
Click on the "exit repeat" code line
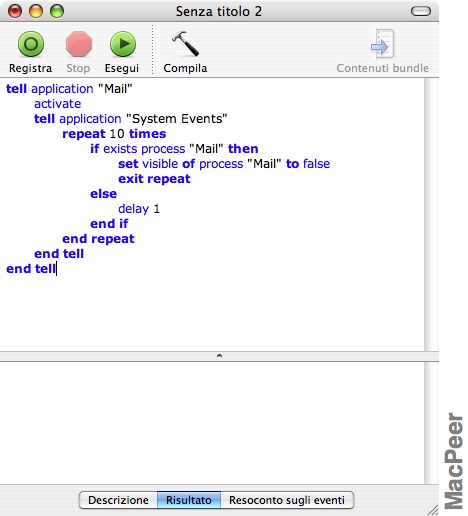coord(154,179)
